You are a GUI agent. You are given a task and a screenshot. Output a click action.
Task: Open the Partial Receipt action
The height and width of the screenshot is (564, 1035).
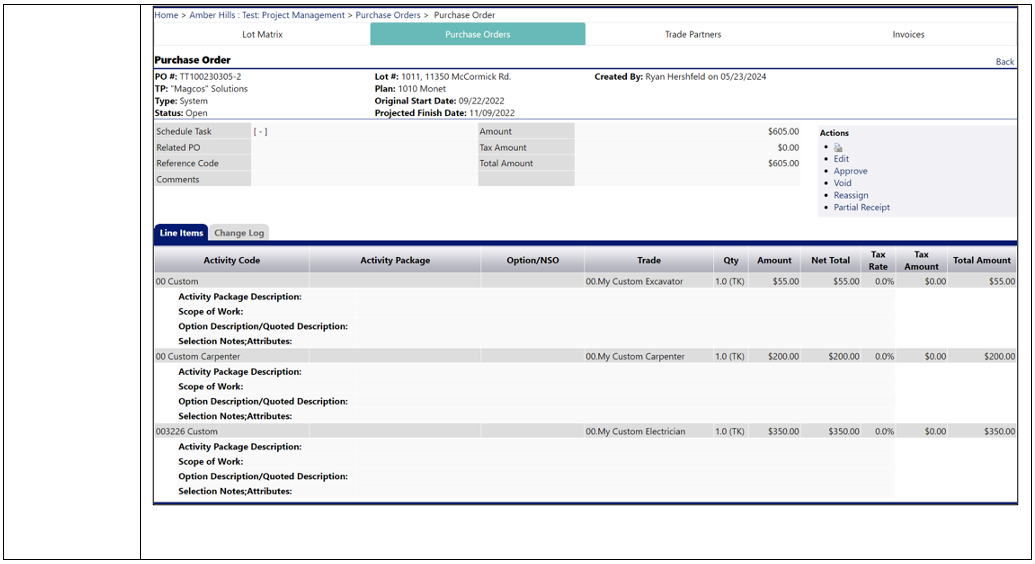pos(861,207)
